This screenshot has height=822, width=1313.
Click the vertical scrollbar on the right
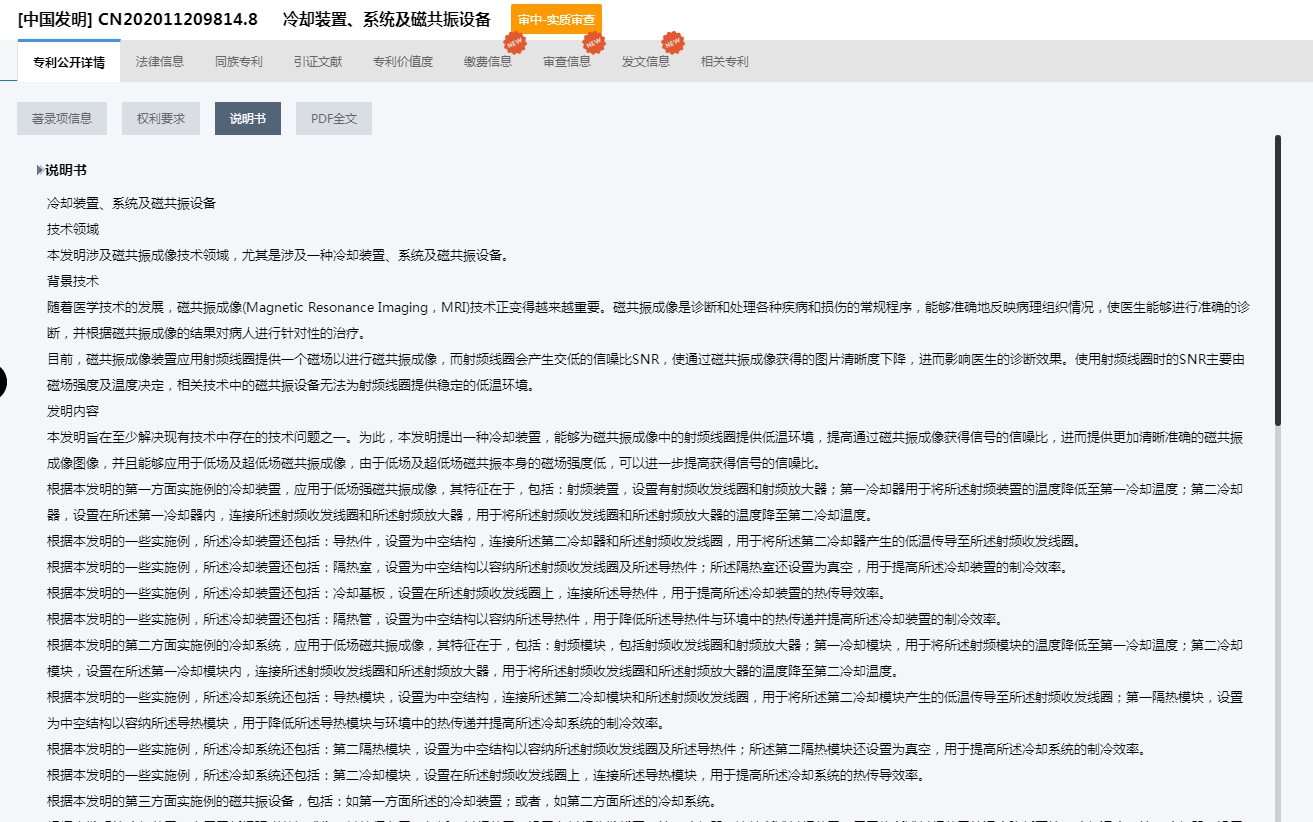pyautogui.click(x=1277, y=281)
